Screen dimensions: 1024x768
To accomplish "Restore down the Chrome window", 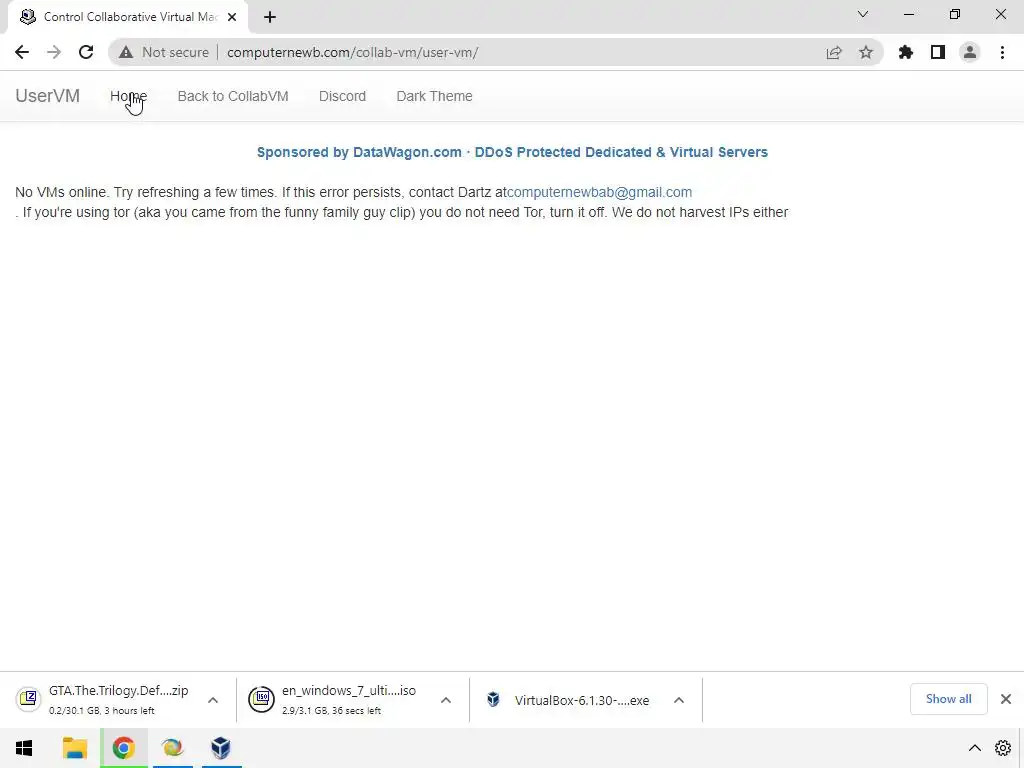I will [955, 14].
